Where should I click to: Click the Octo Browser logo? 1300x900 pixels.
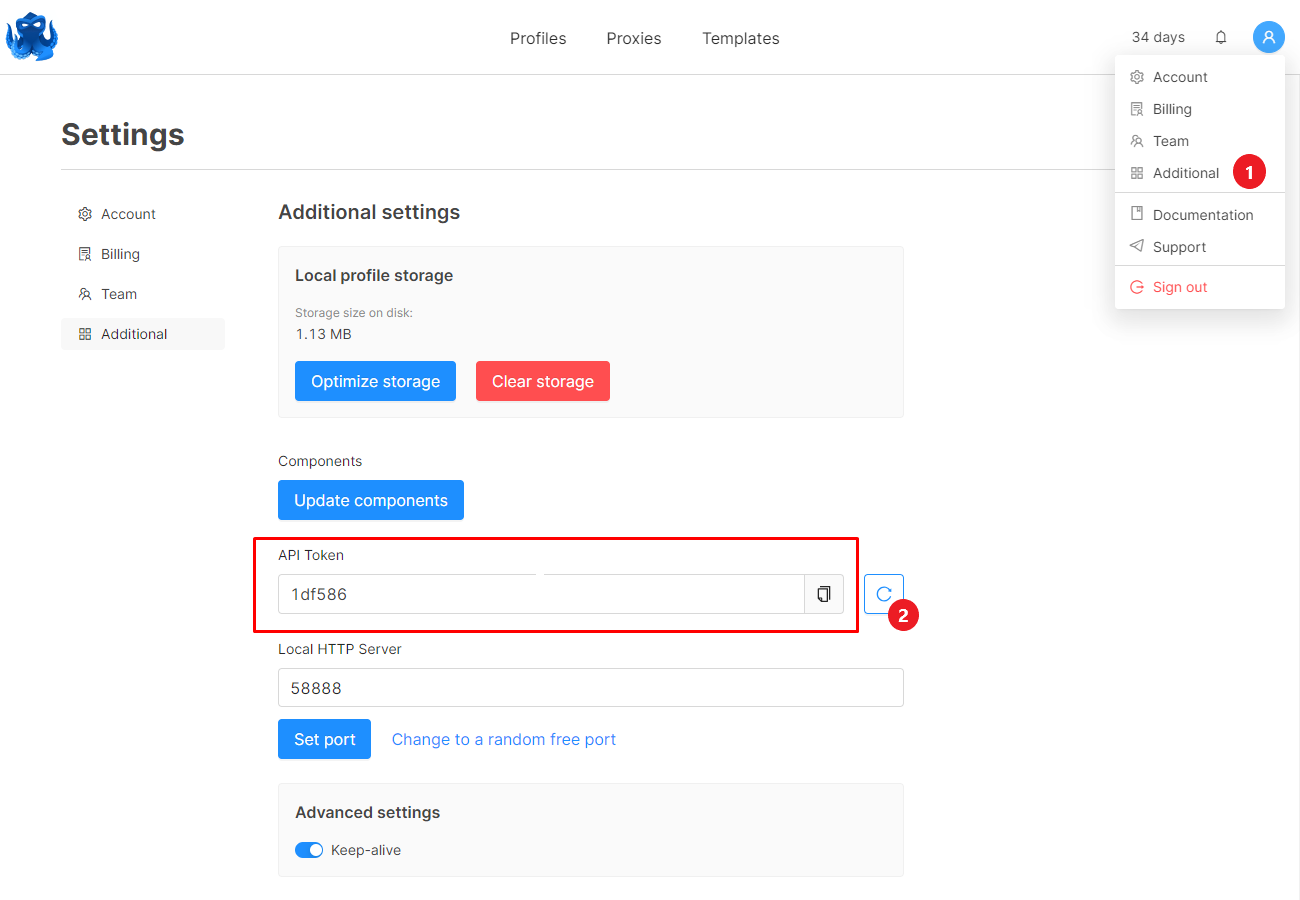(x=31, y=36)
